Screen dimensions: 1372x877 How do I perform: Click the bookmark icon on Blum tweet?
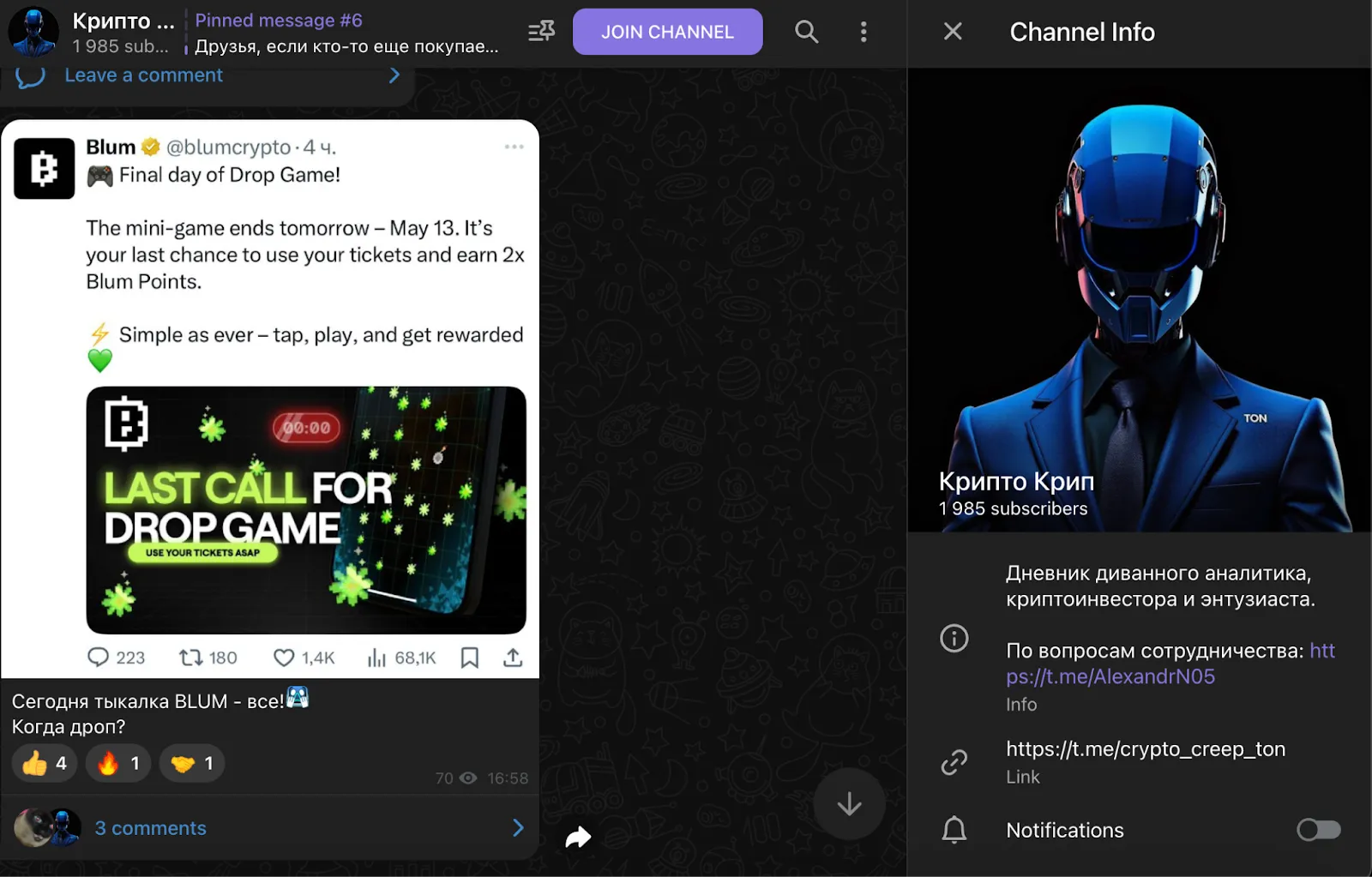(470, 658)
